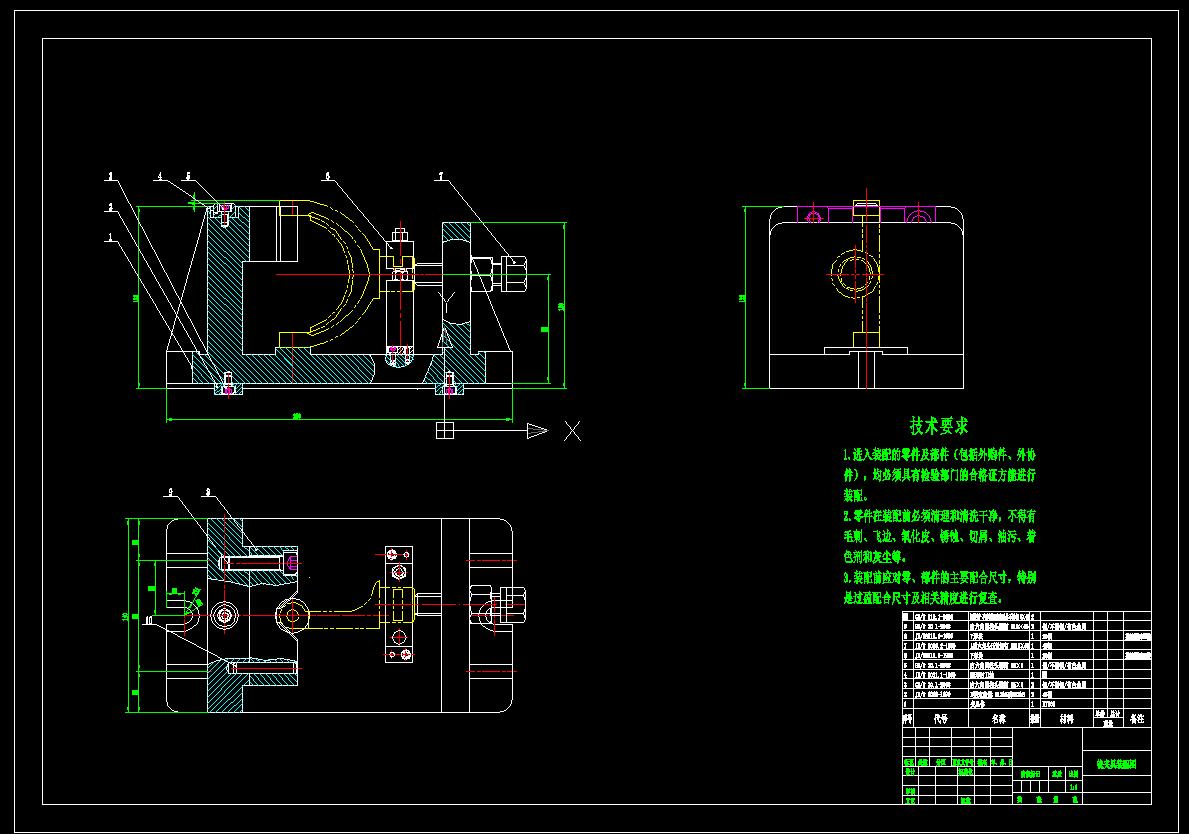This screenshot has width=1189, height=834.
Task: Select the Y axis label in the section view
Action: (448, 305)
